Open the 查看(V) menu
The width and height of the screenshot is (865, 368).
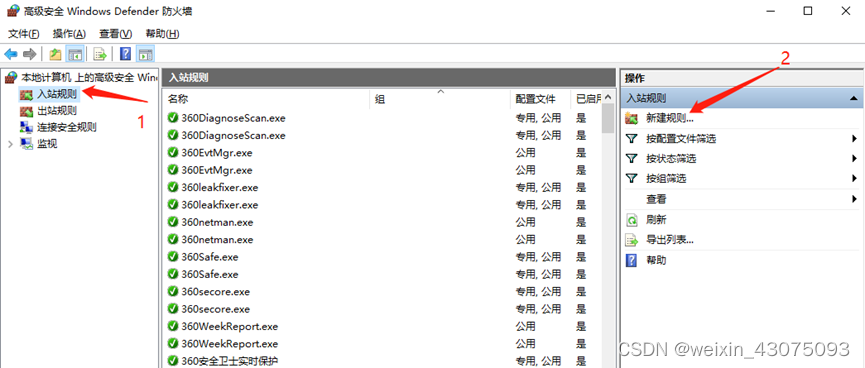click(115, 34)
